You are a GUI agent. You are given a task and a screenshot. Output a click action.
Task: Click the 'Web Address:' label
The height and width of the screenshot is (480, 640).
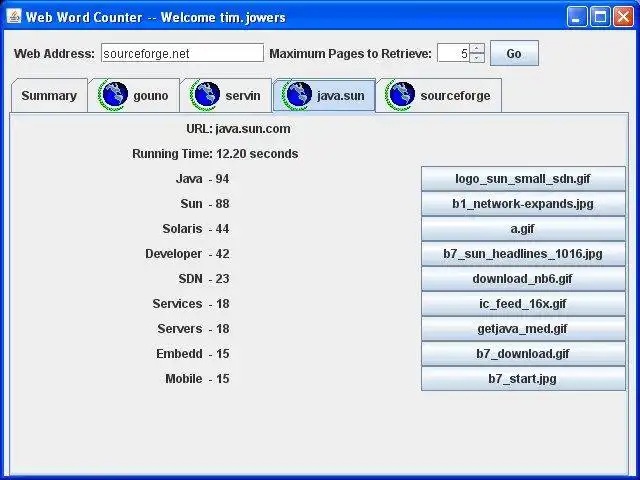(54, 54)
